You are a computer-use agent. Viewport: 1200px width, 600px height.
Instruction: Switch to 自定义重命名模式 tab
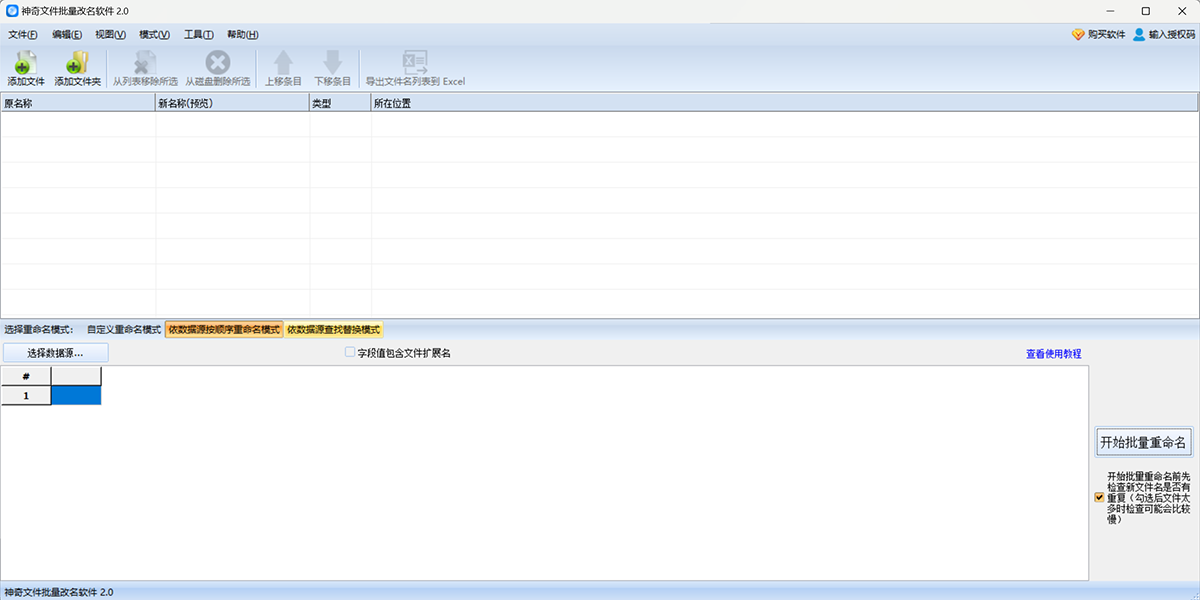pyautogui.click(x=124, y=329)
